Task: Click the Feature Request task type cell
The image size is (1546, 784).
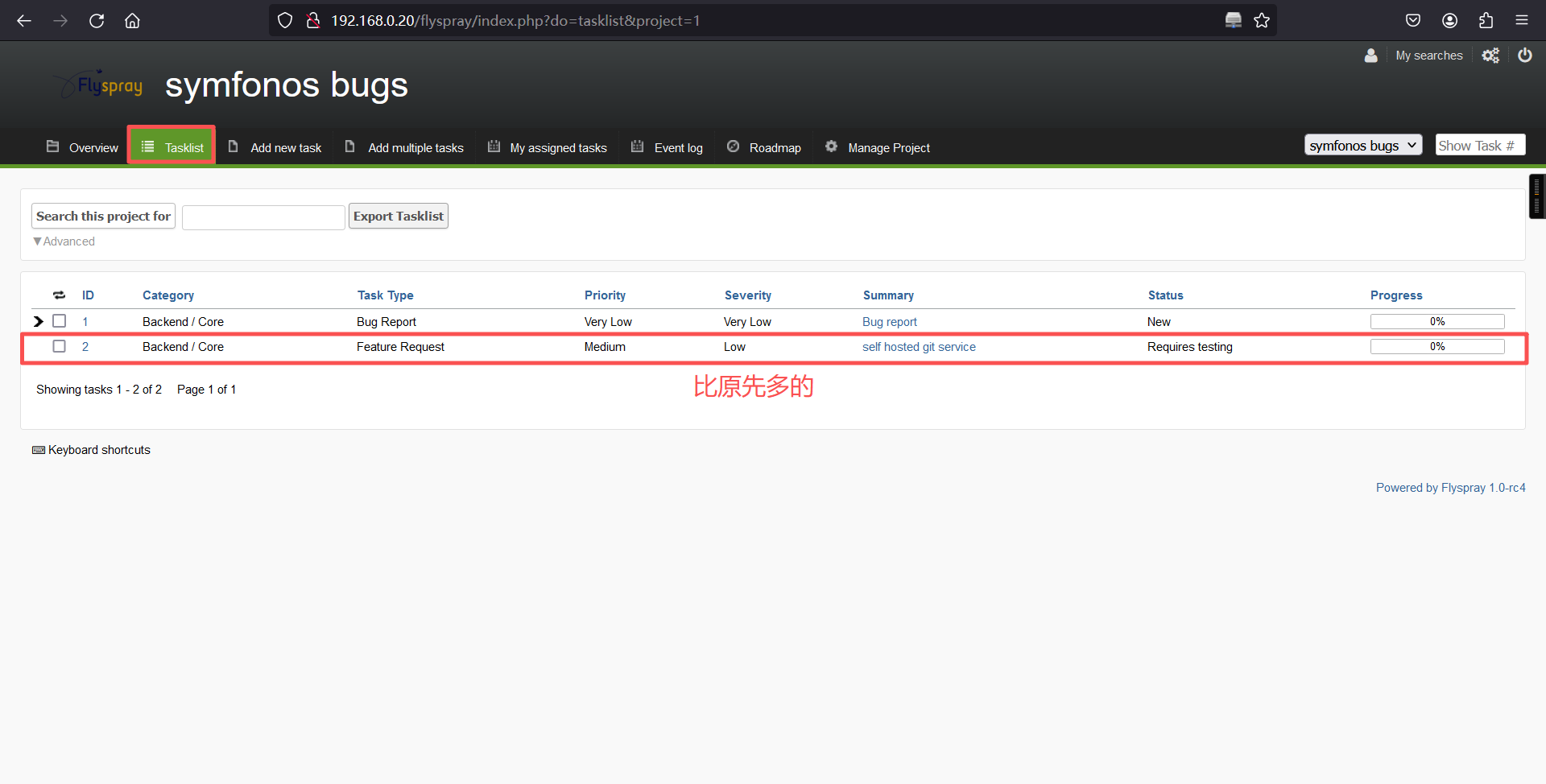Action: [x=400, y=346]
